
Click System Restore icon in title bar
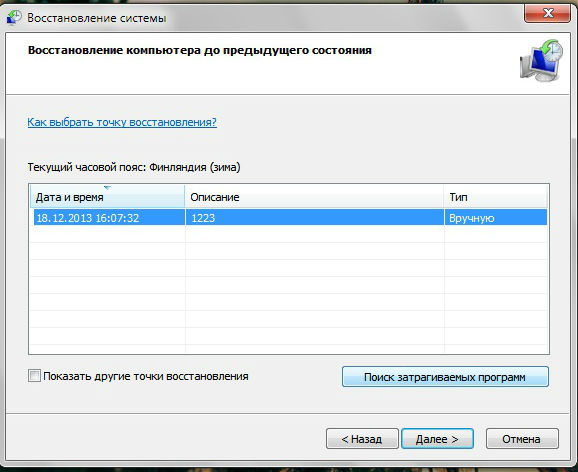click(x=14, y=17)
